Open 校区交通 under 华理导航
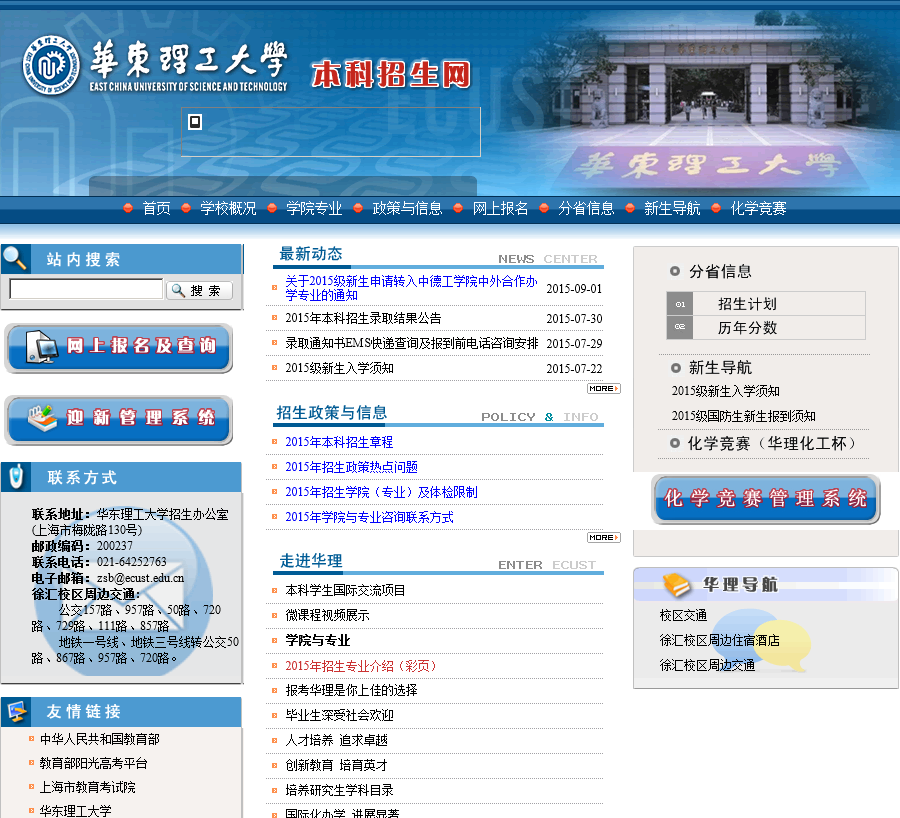 coord(683,615)
